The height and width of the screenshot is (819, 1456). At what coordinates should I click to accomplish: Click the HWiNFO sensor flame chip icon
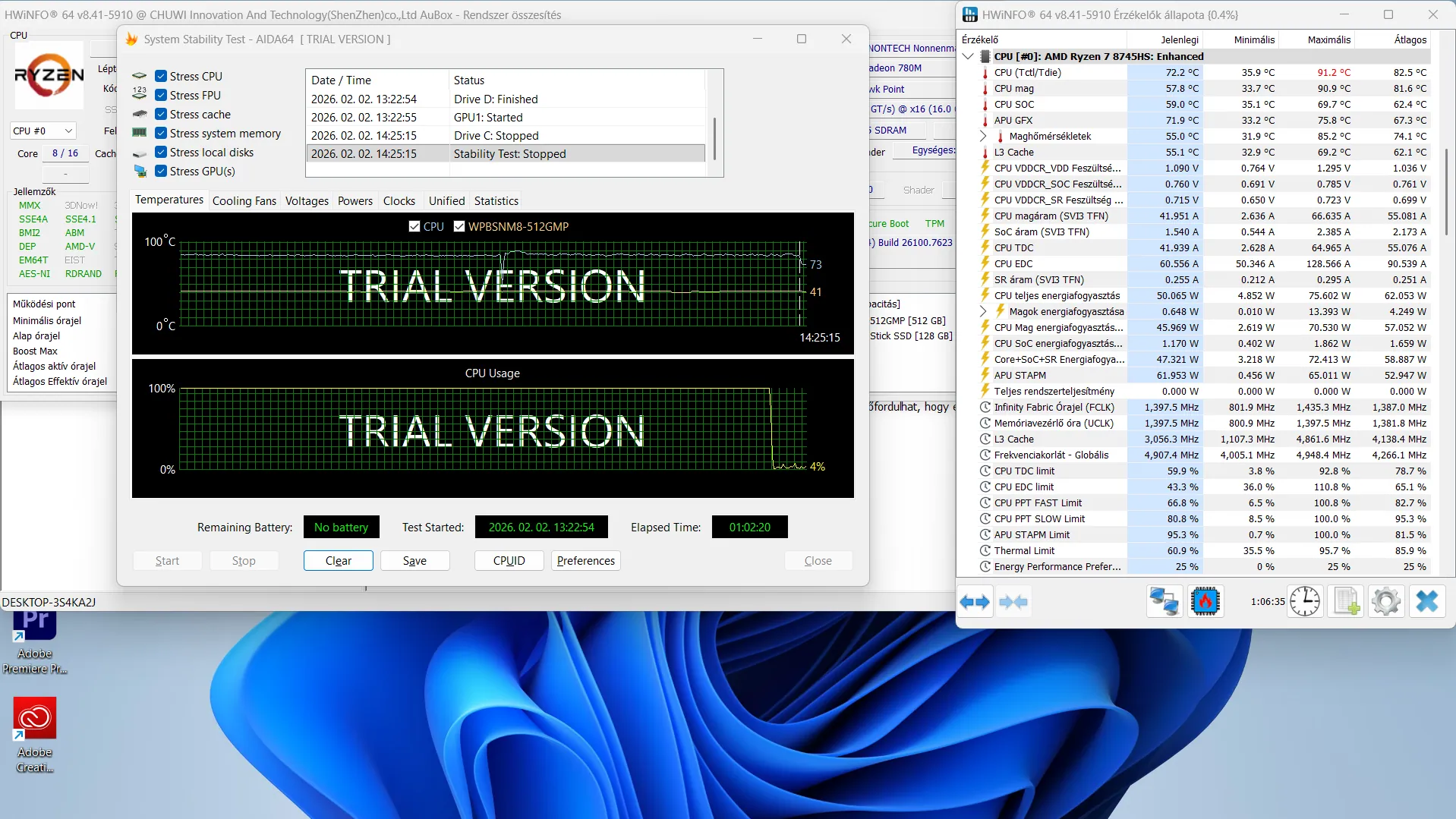(1205, 602)
